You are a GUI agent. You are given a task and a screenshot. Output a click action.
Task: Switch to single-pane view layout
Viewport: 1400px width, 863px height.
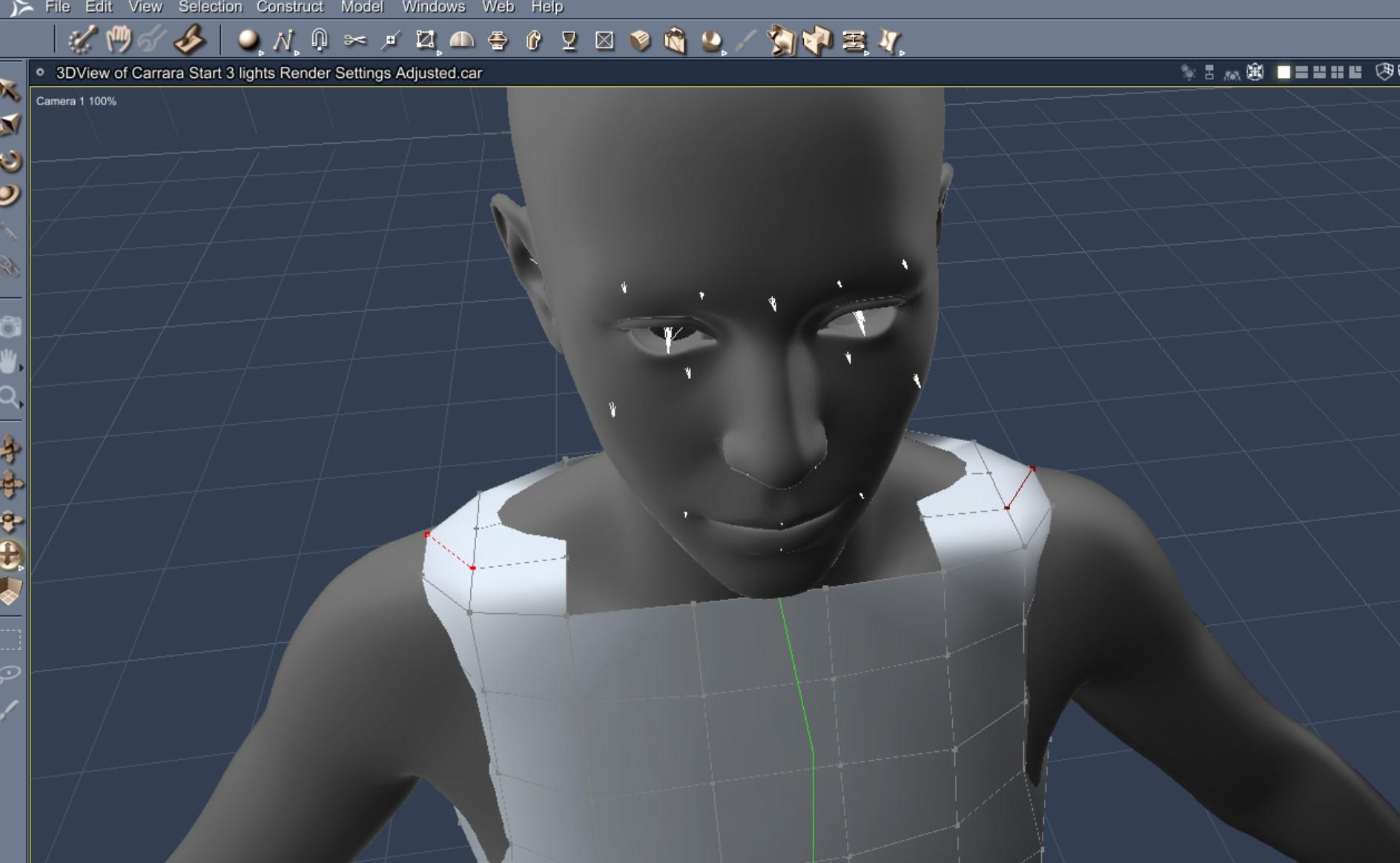point(1284,72)
